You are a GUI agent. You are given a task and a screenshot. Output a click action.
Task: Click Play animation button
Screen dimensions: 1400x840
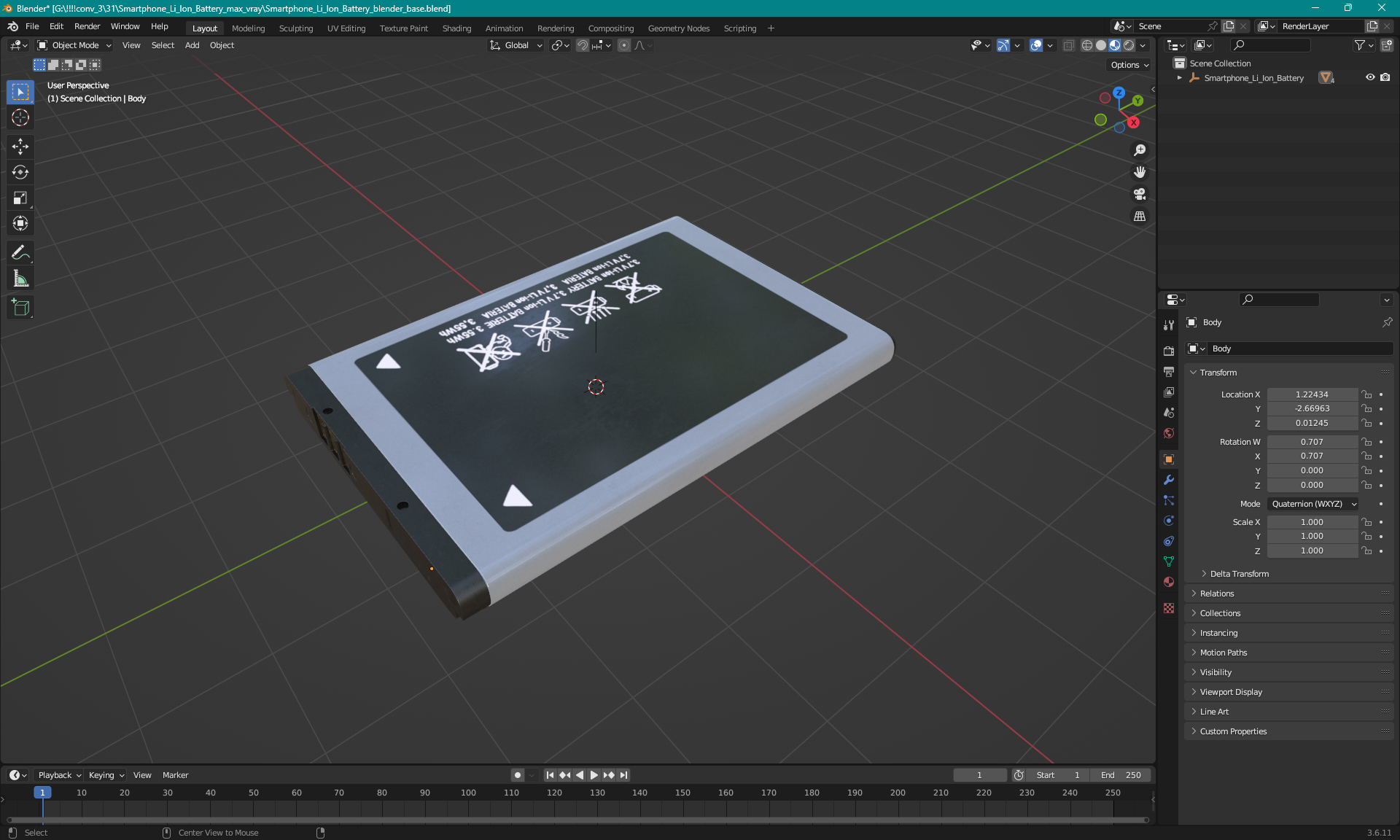[x=594, y=775]
